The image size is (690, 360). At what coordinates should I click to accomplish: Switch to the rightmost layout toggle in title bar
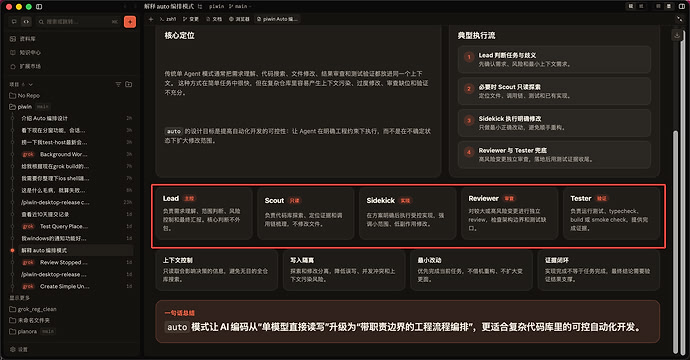pos(669,7)
